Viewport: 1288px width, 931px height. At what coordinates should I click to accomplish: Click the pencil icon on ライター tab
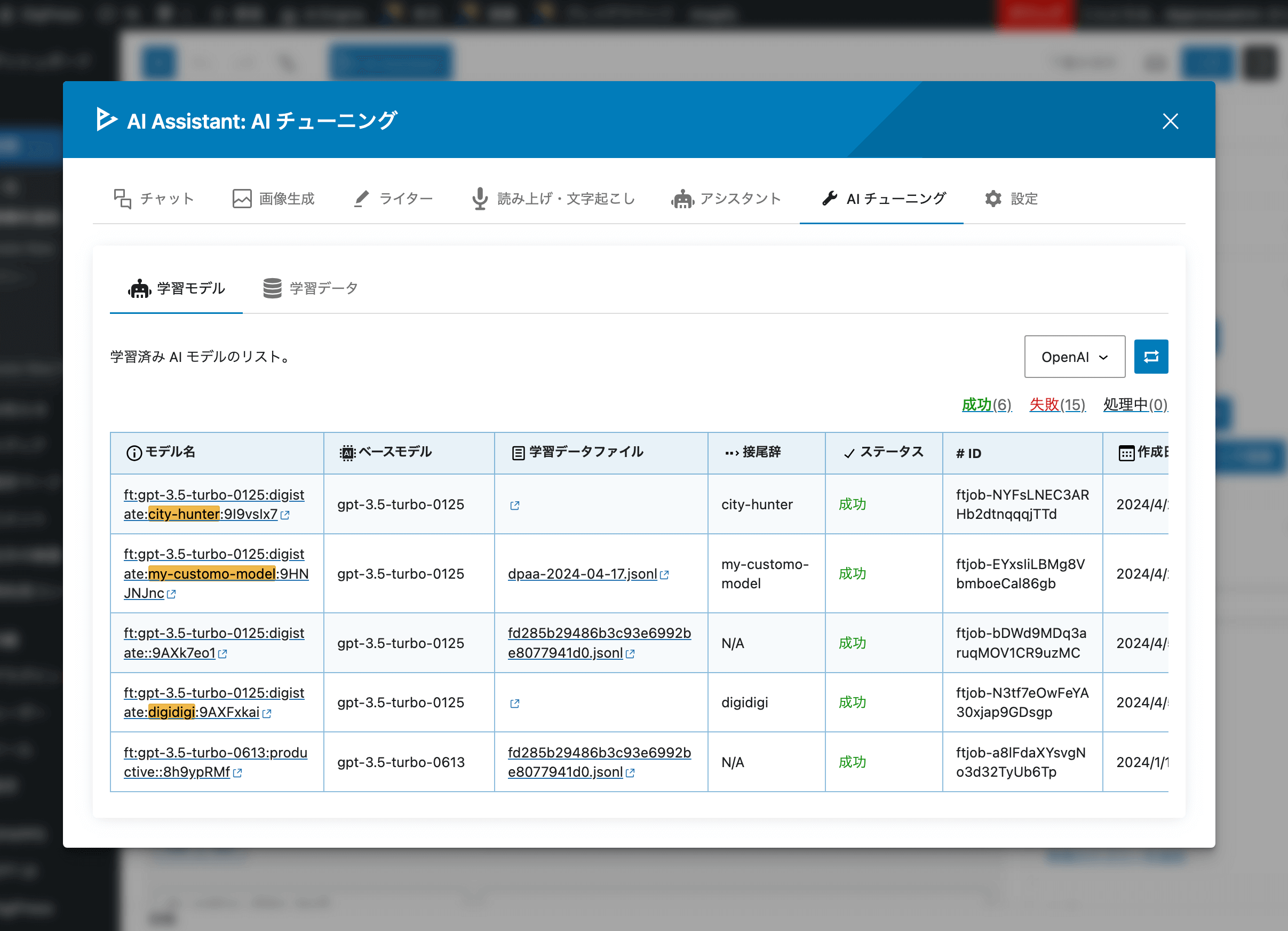coord(361,199)
